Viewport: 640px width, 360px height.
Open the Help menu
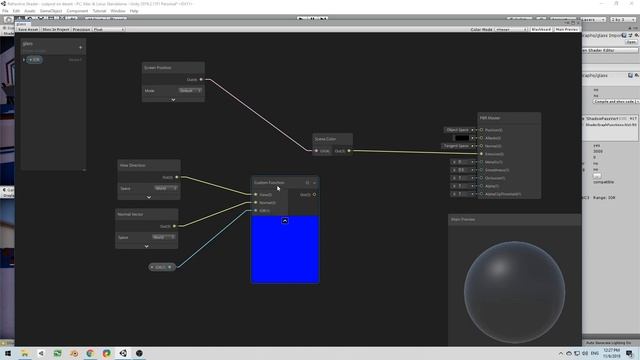pos(134,11)
